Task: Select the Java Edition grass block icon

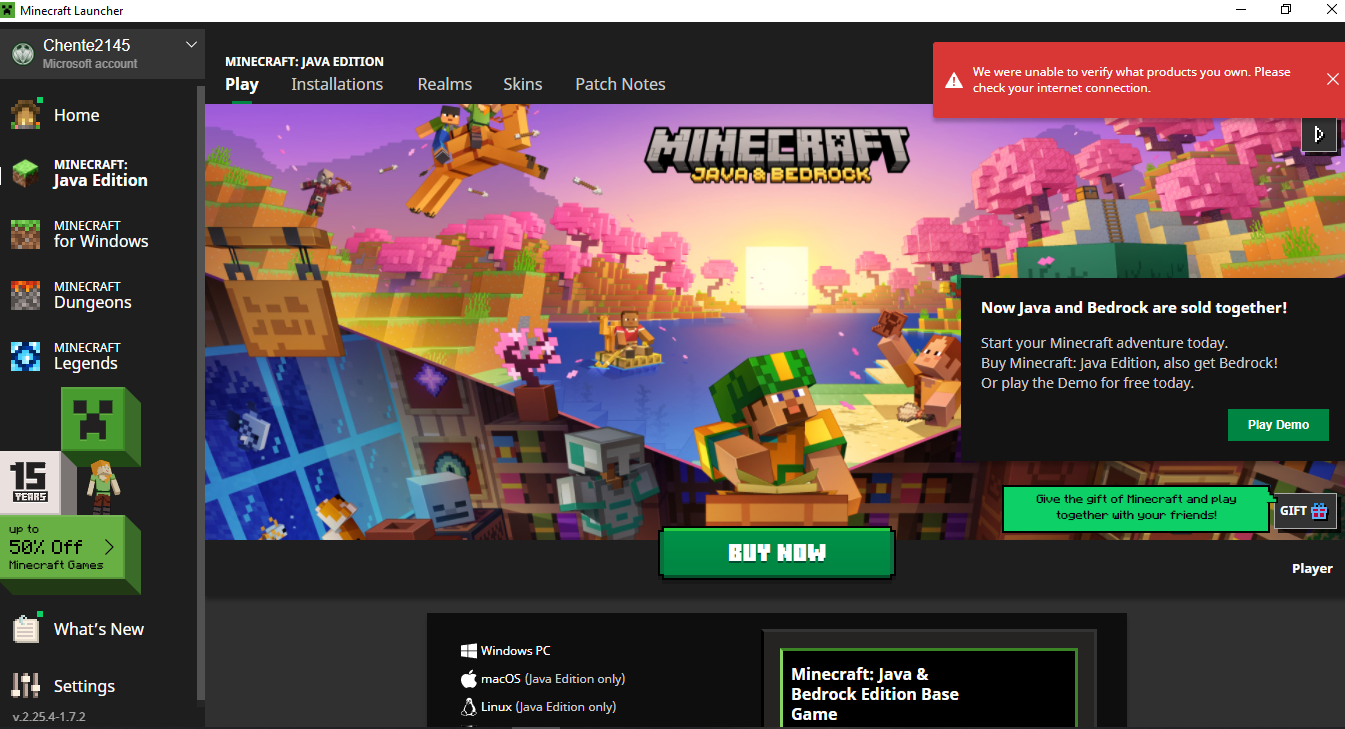Action: pos(25,173)
